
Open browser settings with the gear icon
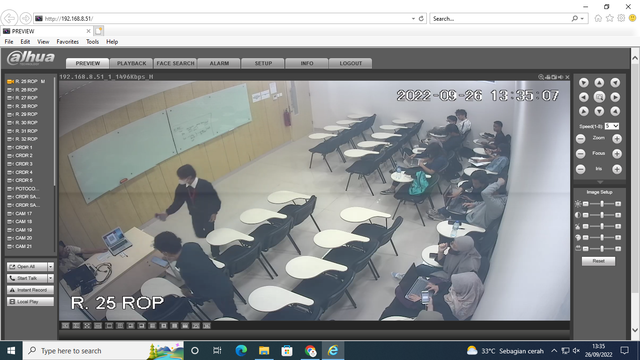pos(621,18)
